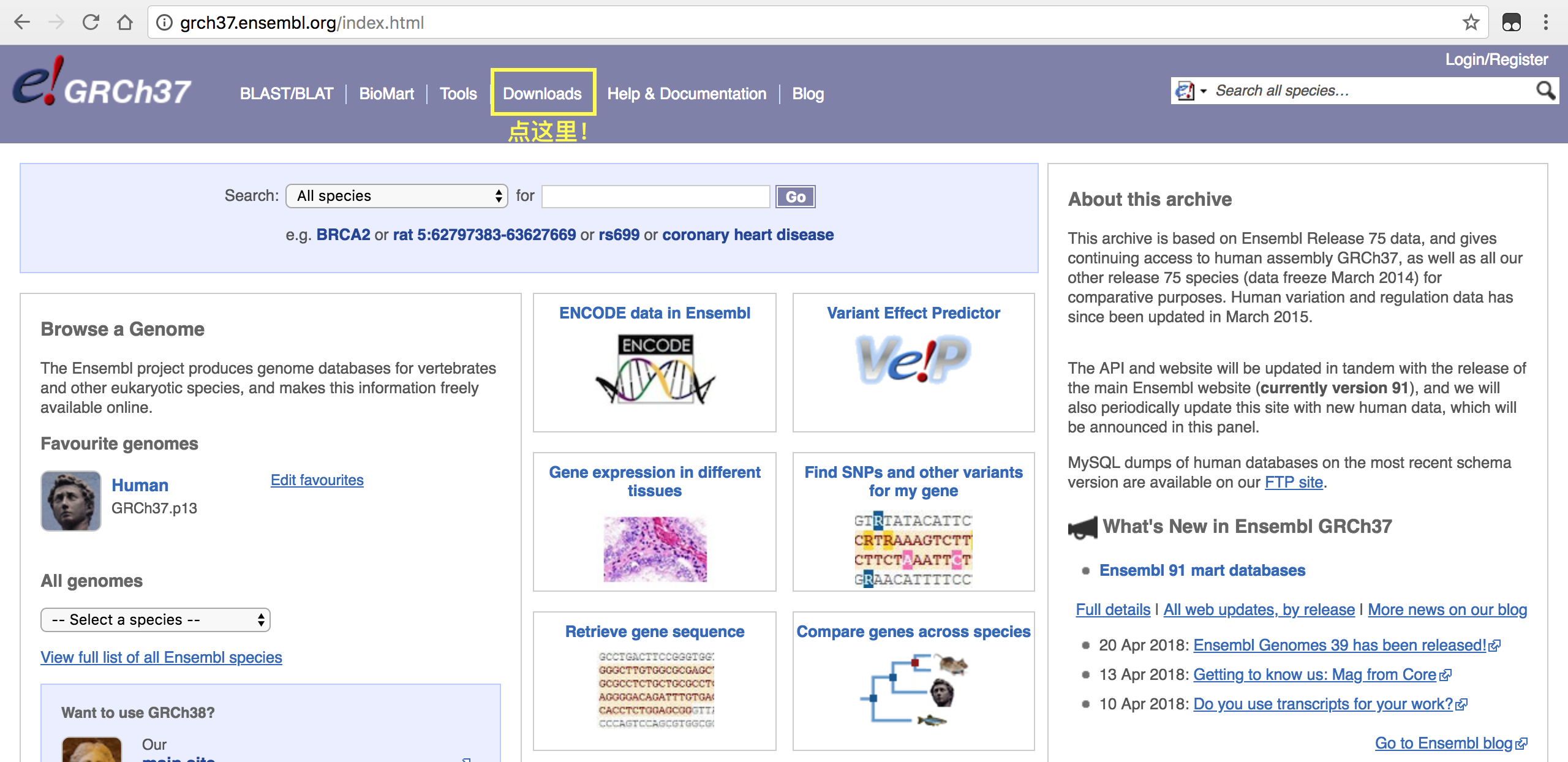Click the Human genome statue thumbnail
The width and height of the screenshot is (1568, 762).
tap(71, 500)
